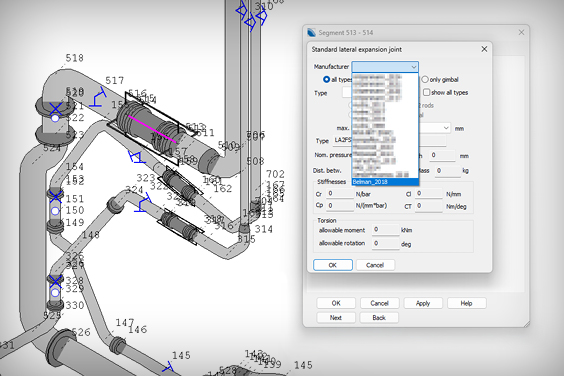564x376 pixels.
Task: Click the blue X symbol near node 151
Action: (x=55, y=196)
